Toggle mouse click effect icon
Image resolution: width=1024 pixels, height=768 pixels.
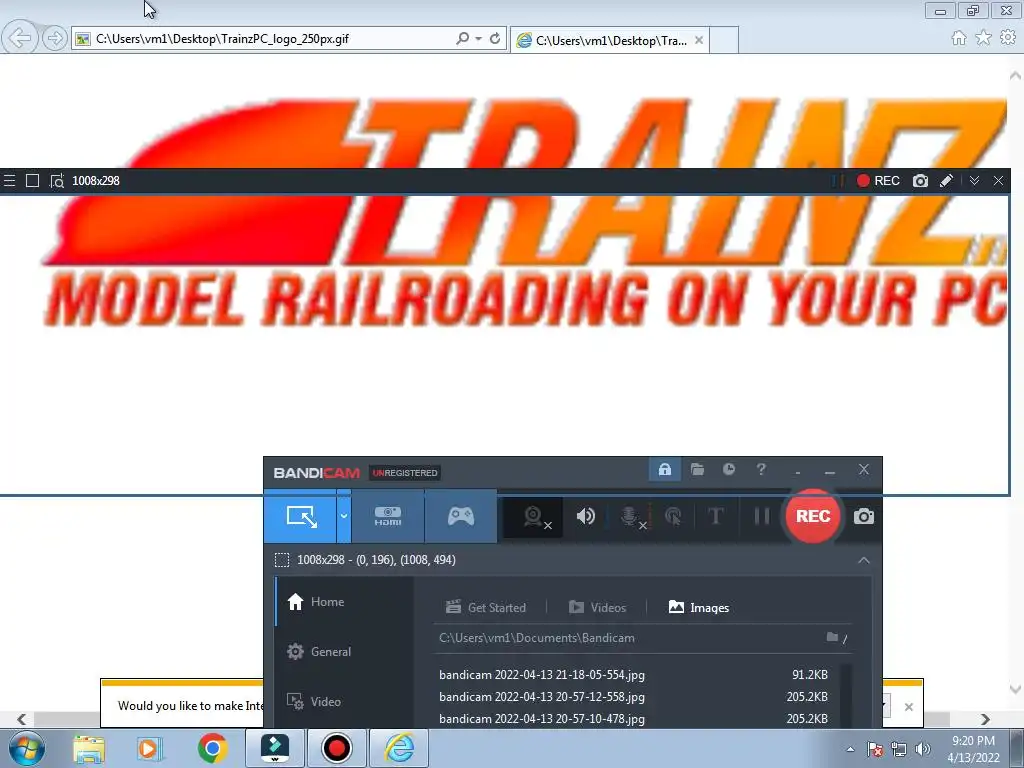[x=673, y=517]
